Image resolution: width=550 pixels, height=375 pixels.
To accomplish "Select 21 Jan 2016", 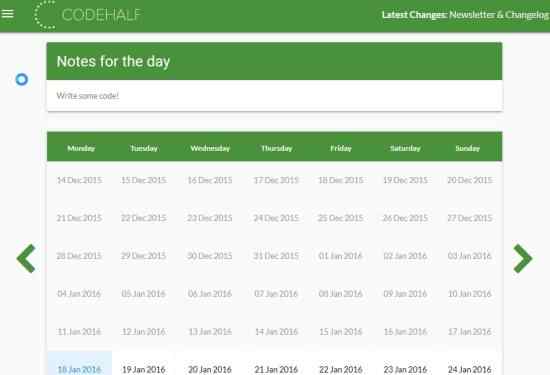I will pos(276,369).
